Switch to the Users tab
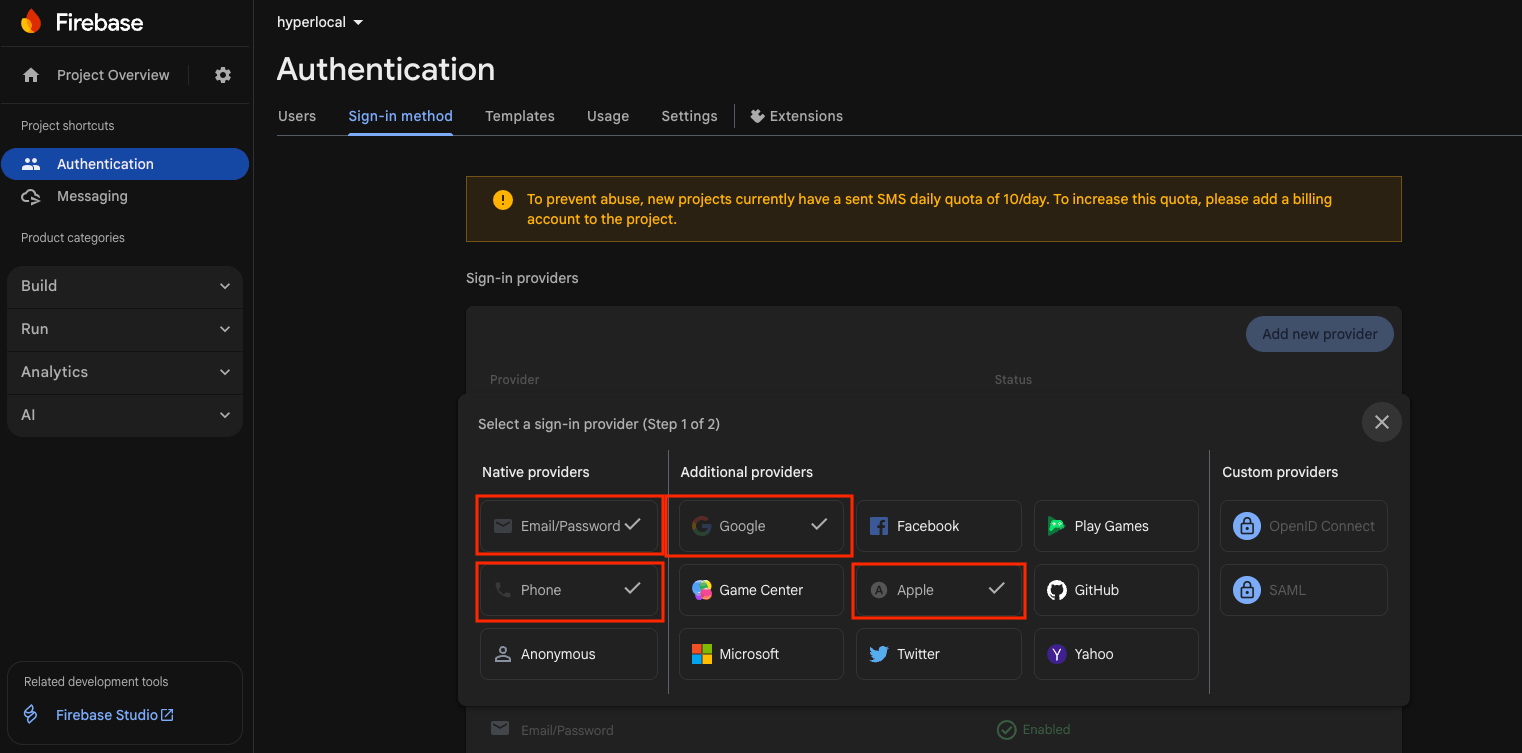Image resolution: width=1522 pixels, height=753 pixels. 297,116
